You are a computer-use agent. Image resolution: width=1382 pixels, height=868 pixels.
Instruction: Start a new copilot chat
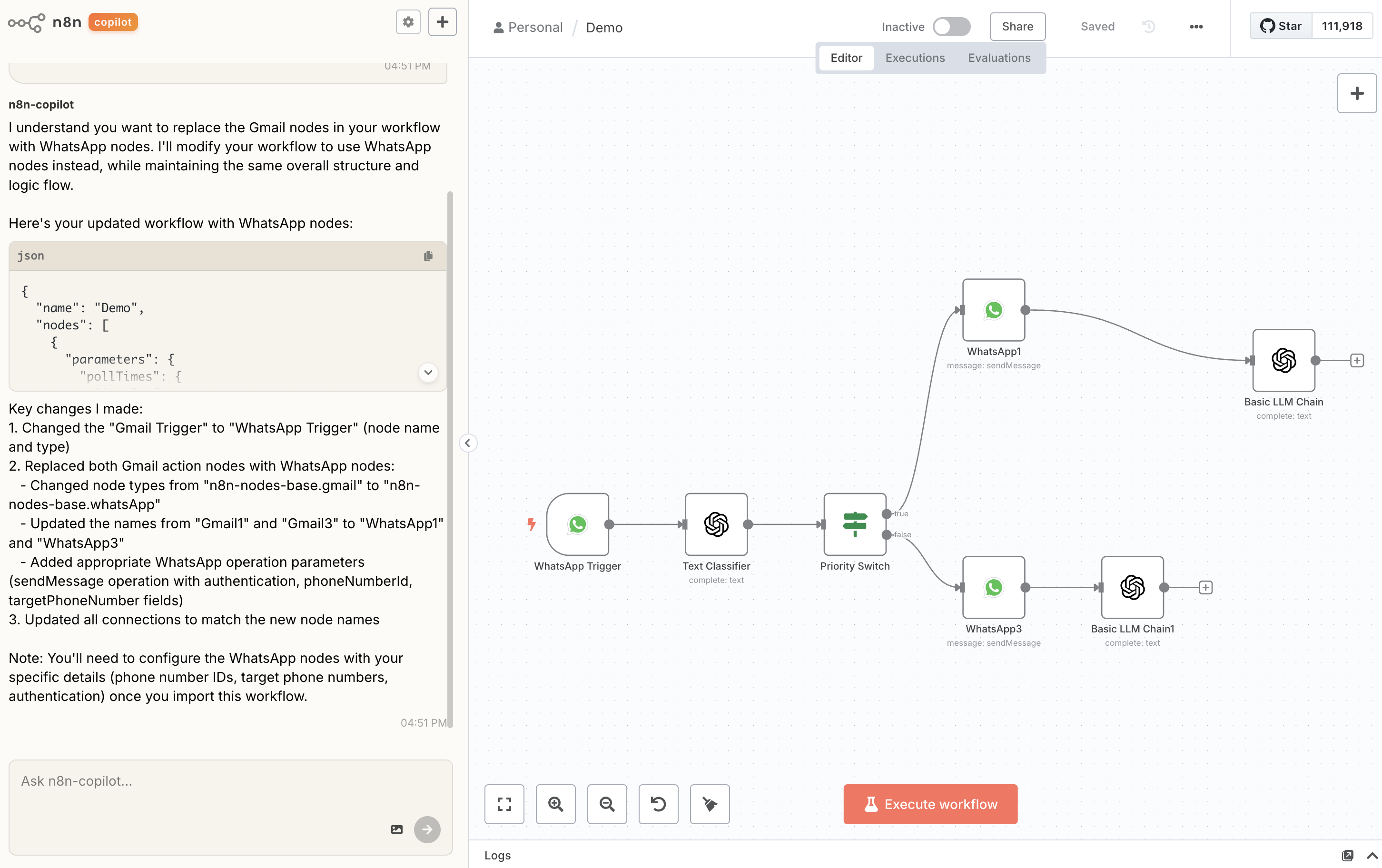443,22
